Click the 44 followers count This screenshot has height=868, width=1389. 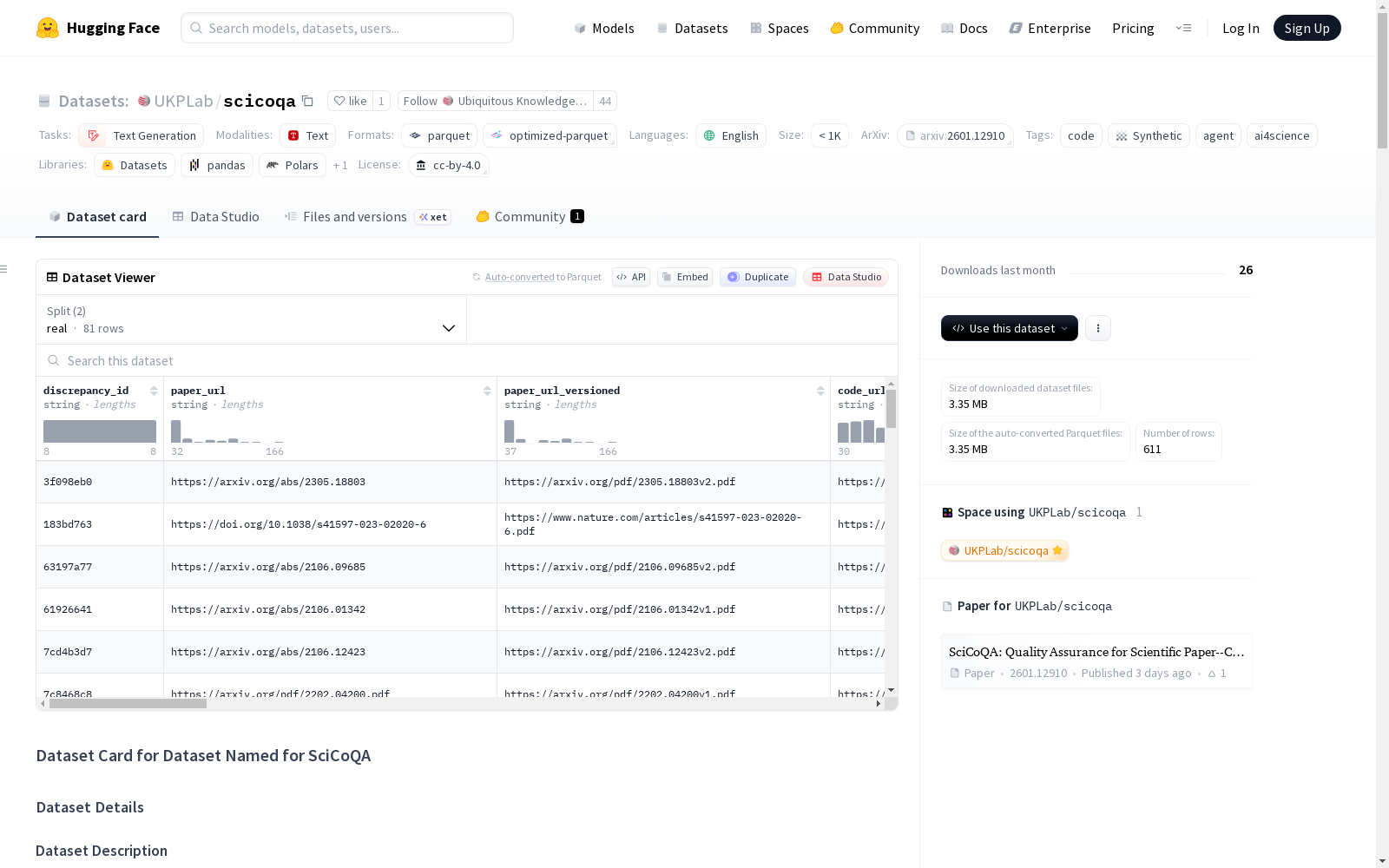[x=605, y=101]
